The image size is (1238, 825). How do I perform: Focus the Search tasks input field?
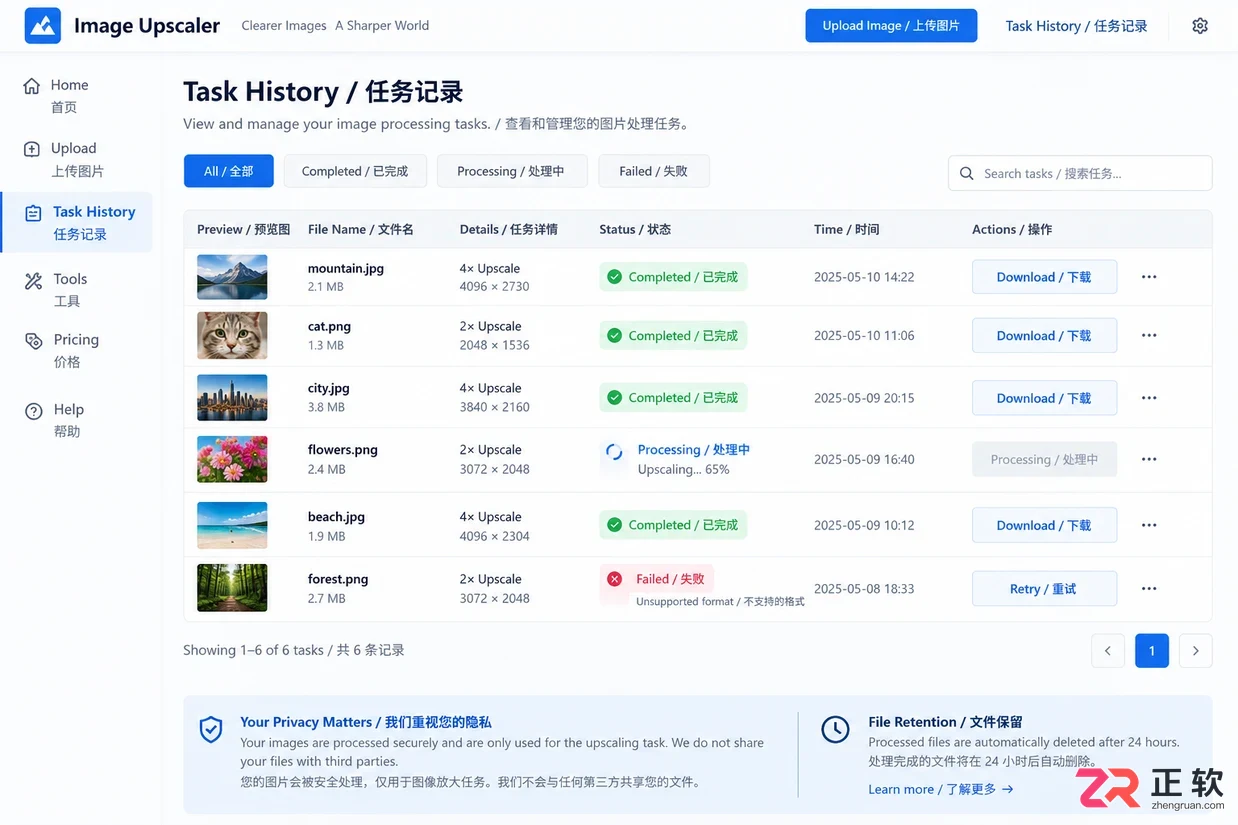click(1080, 173)
